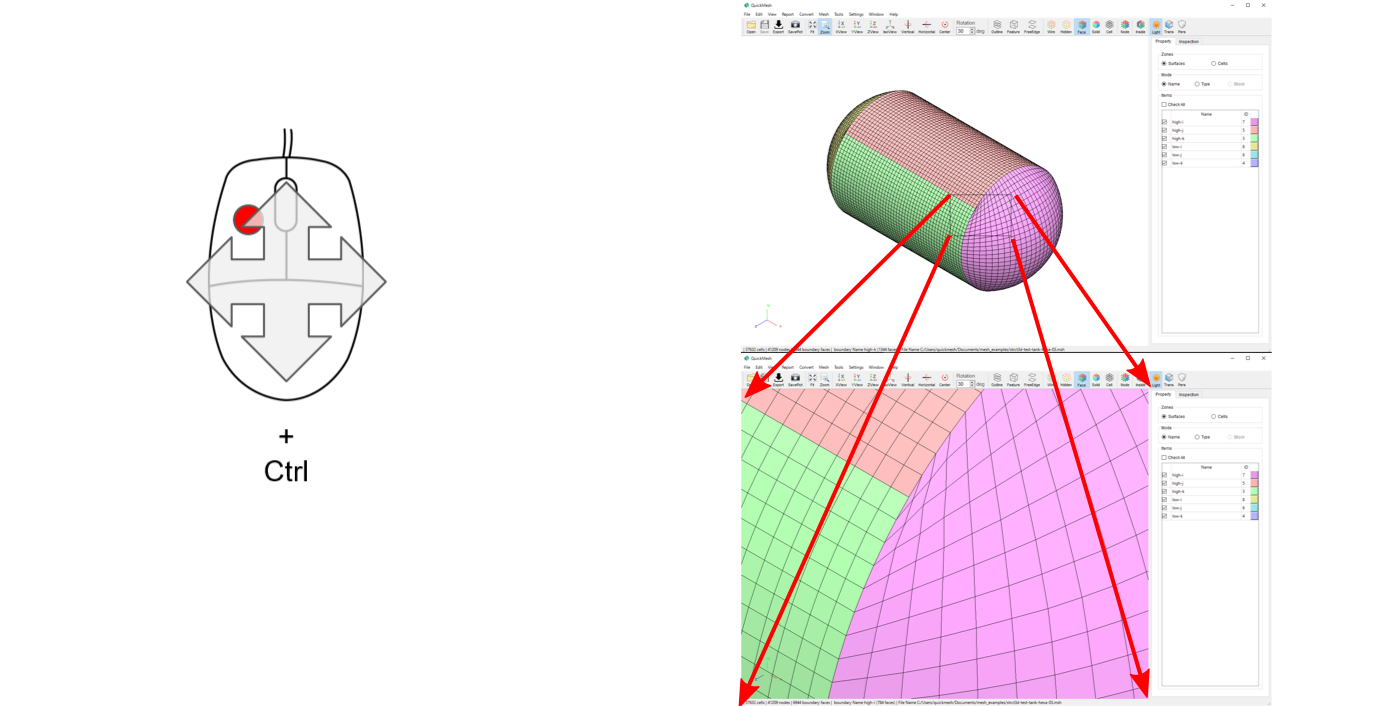
Task: Open Settings menu in lower QuickMesh window
Action: coord(856,367)
